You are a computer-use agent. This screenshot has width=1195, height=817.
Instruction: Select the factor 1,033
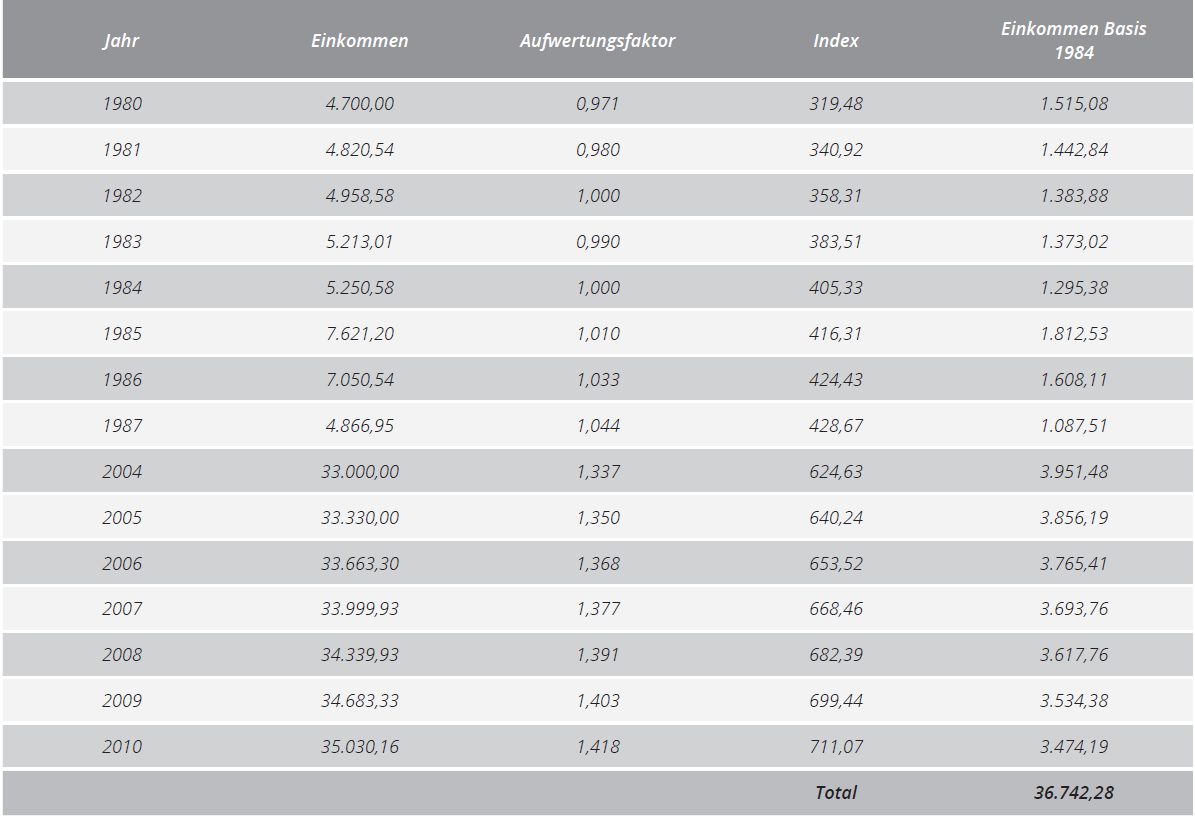pyautogui.click(x=598, y=380)
